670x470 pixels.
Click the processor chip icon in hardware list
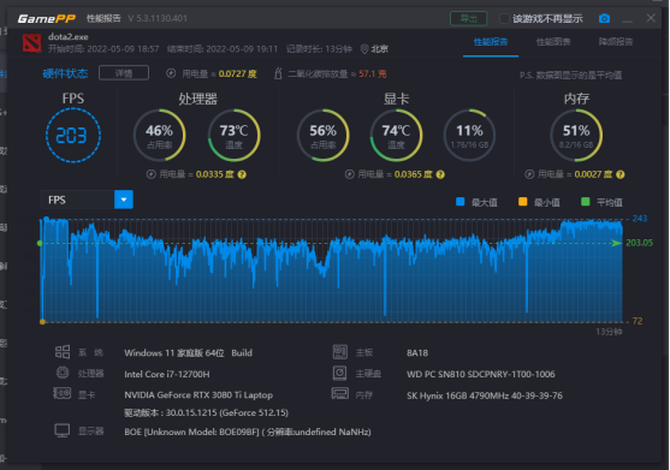[62, 373]
